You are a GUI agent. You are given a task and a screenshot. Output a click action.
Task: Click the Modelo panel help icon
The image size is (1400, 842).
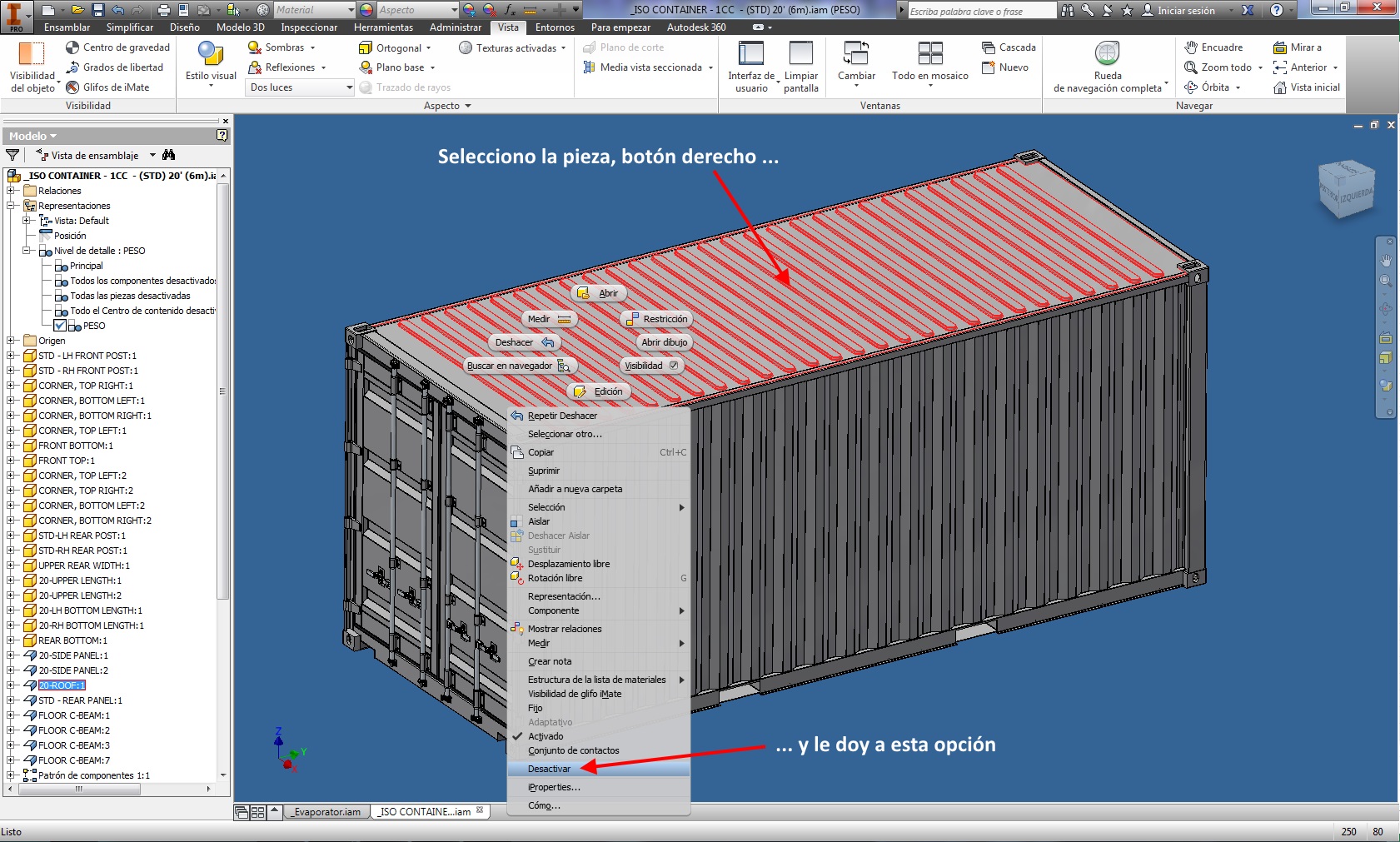tap(222, 135)
